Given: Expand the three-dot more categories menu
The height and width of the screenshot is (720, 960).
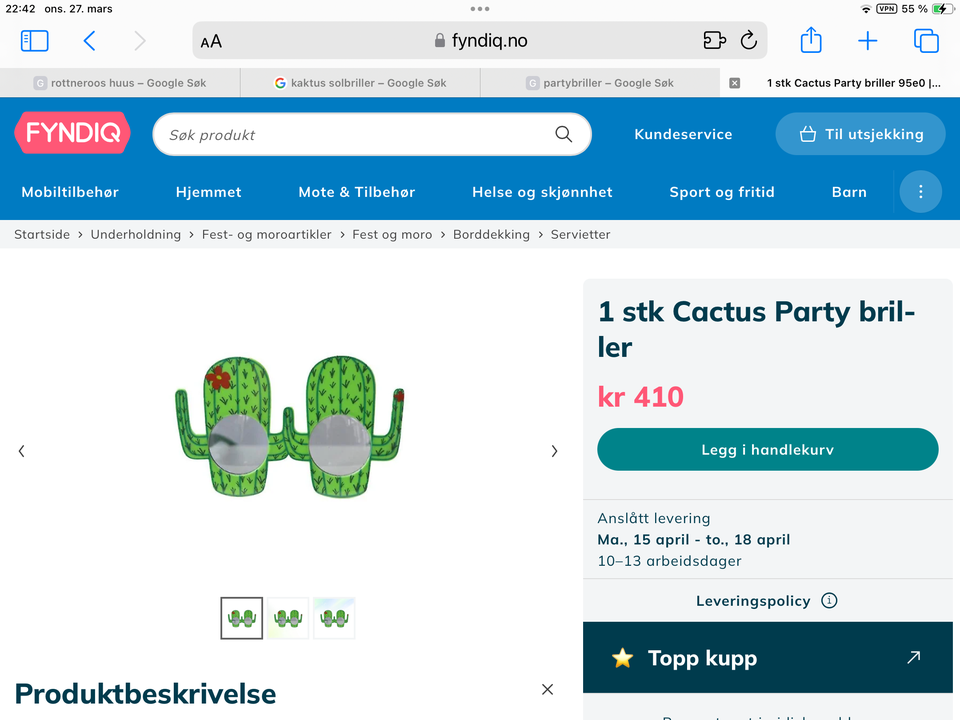Looking at the screenshot, I should click(x=921, y=192).
